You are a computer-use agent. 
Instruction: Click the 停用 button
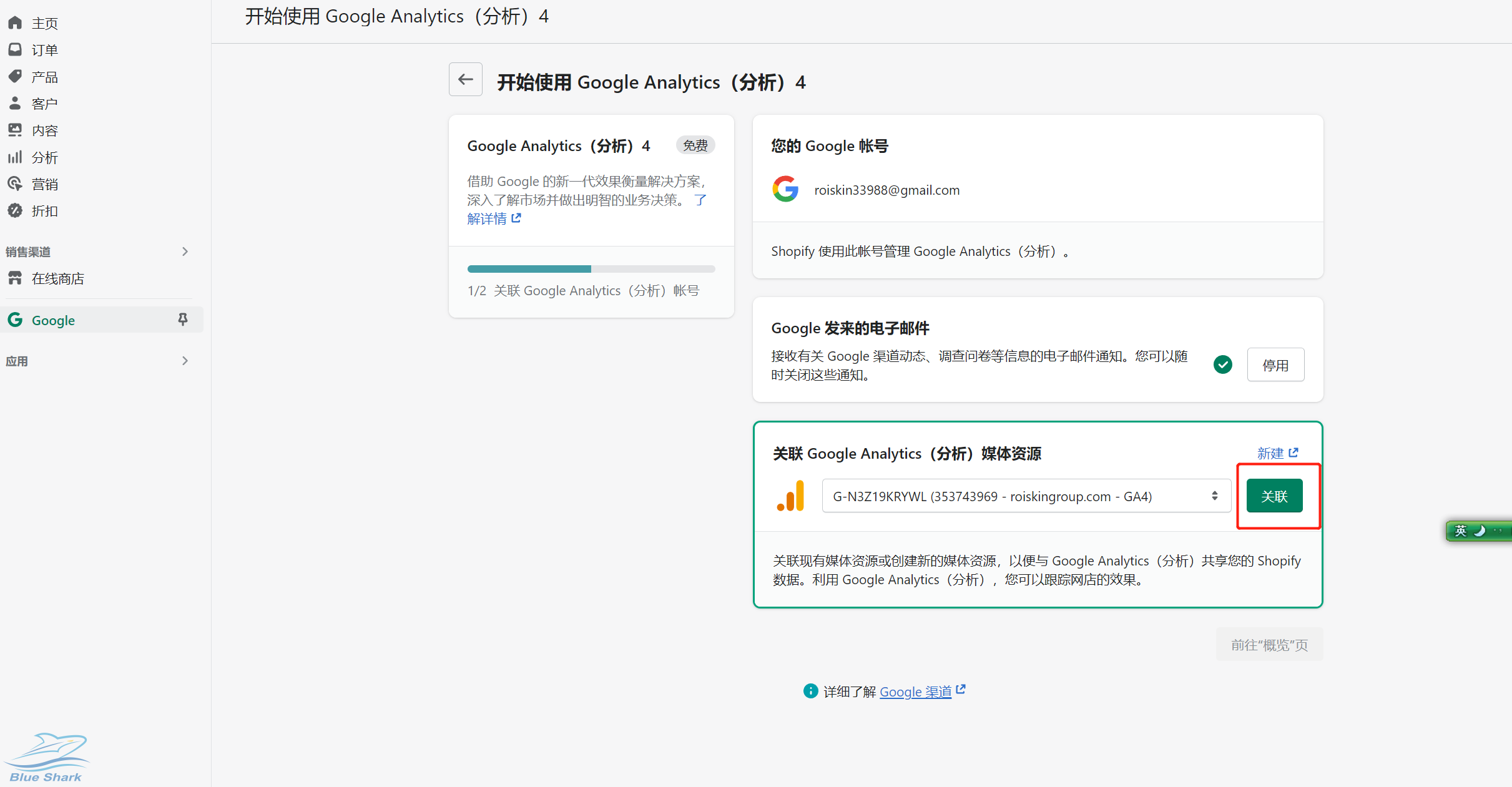(1275, 364)
